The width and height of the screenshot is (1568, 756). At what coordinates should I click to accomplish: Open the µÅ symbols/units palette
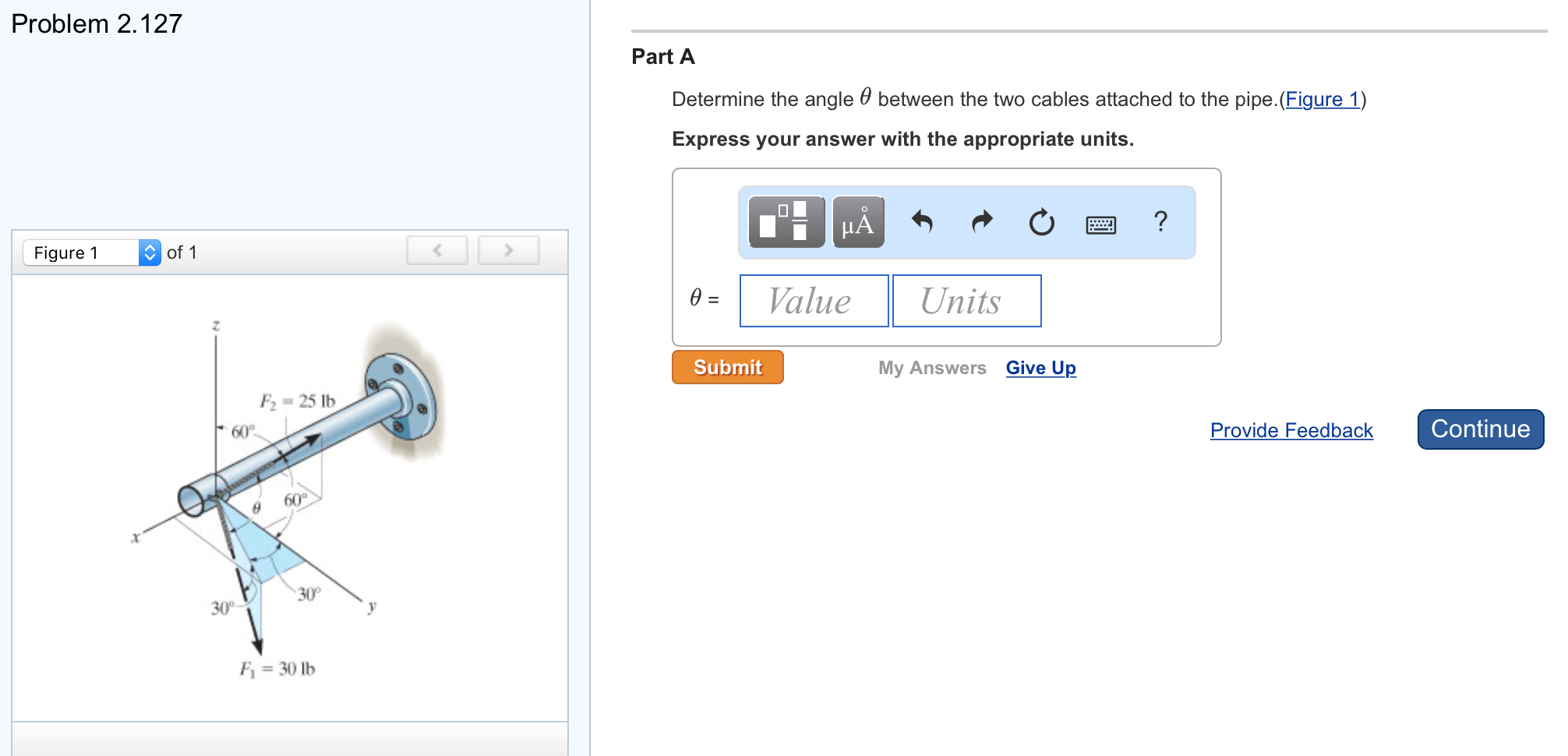[858, 222]
